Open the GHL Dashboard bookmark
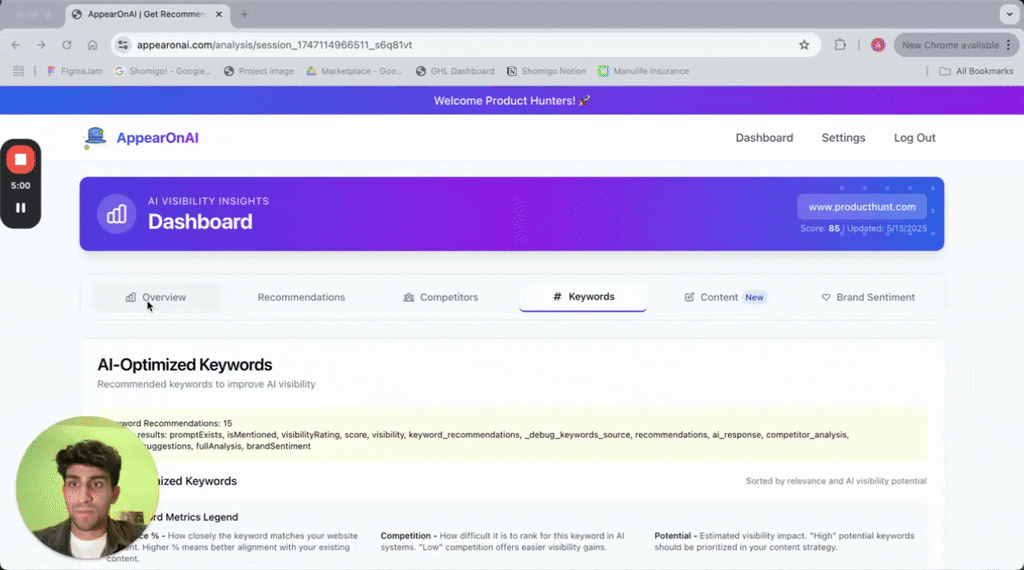1024x570 pixels. [455, 71]
